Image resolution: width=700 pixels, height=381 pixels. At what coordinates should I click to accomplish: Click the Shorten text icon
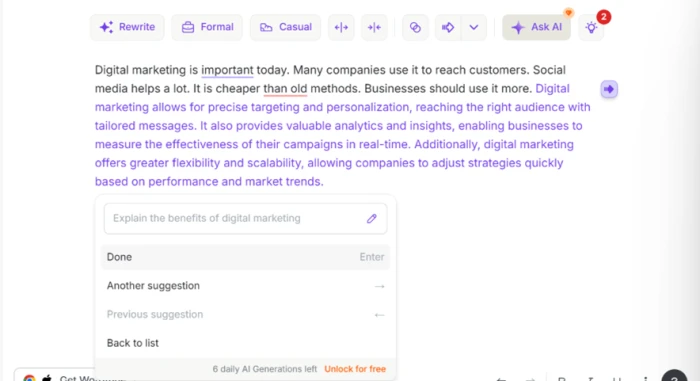click(374, 27)
